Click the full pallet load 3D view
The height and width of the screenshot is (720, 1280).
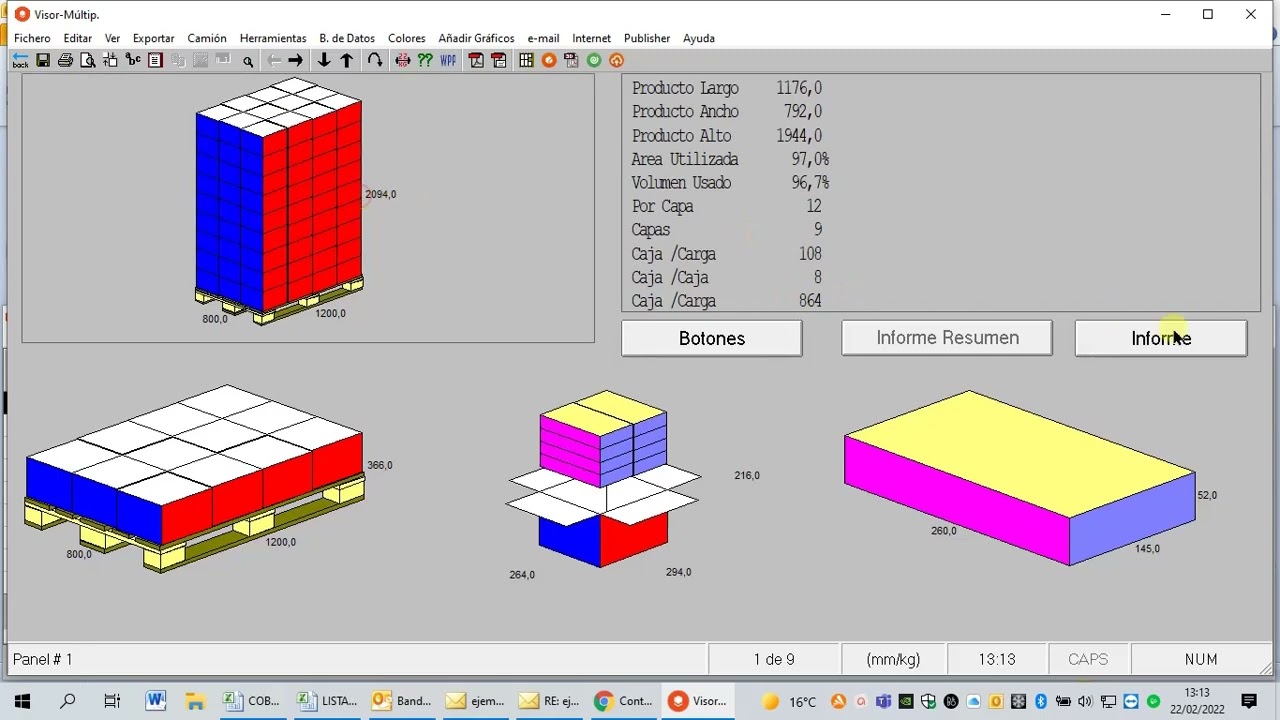279,200
